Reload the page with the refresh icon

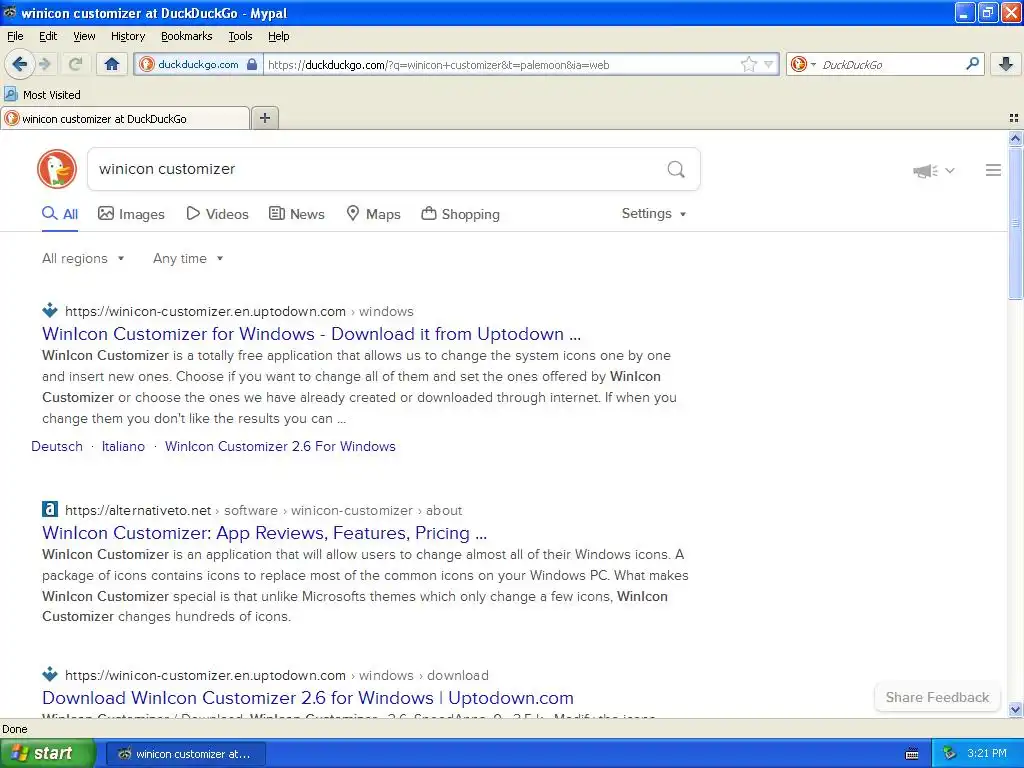click(75, 64)
